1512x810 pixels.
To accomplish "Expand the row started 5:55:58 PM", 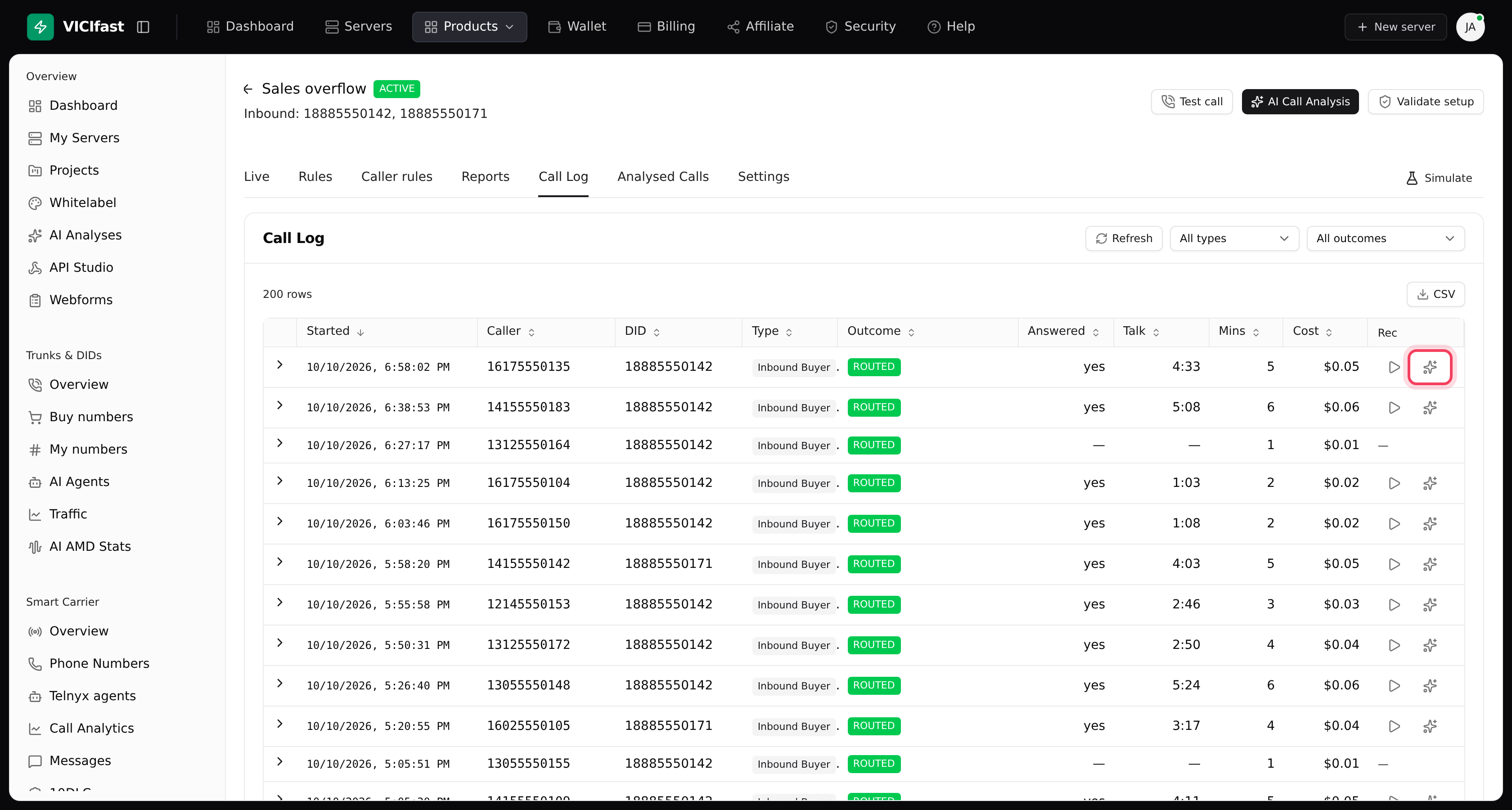I will [280, 602].
